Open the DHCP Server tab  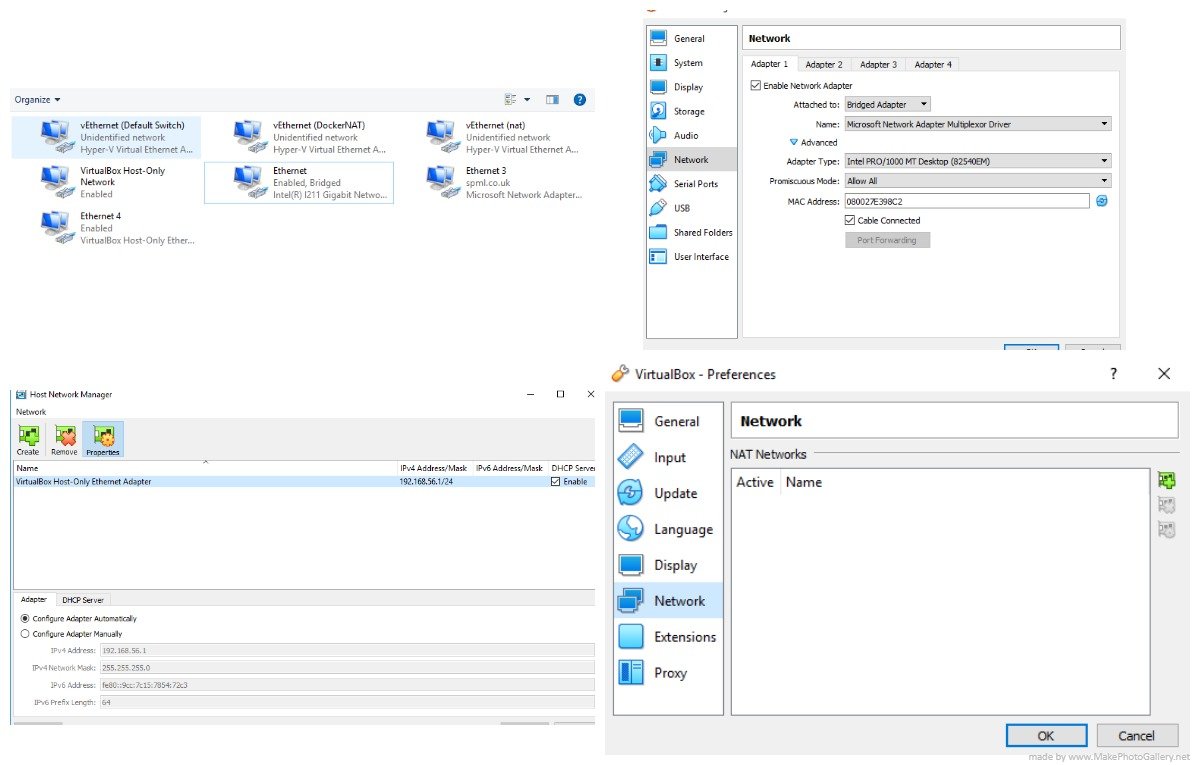click(x=82, y=600)
